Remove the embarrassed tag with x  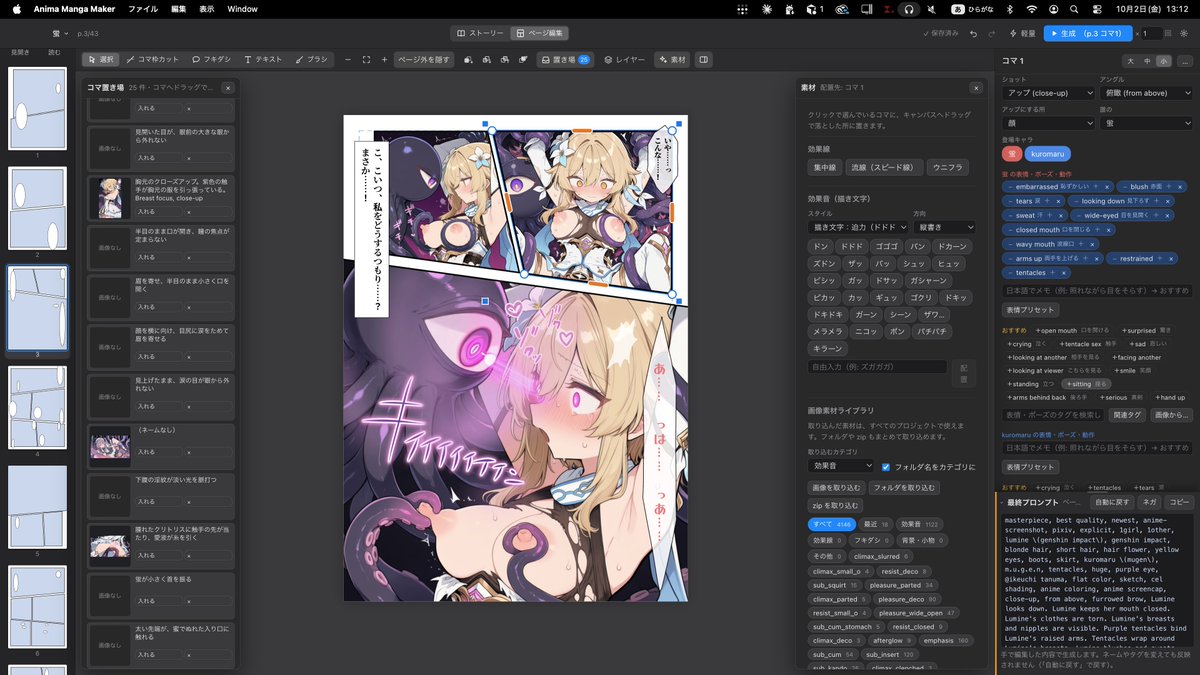1106,187
